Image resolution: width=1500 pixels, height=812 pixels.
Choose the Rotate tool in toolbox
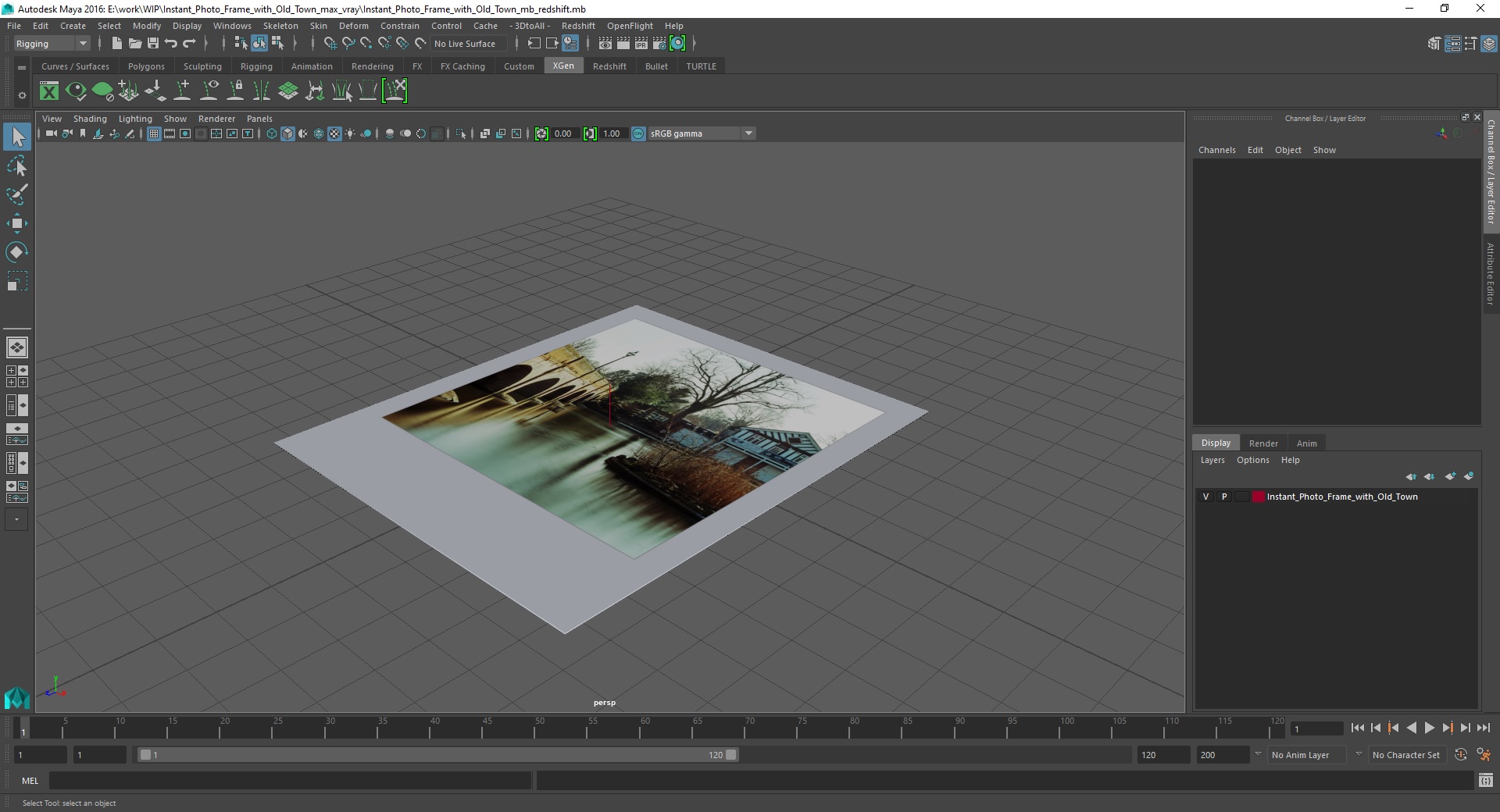pos(17,251)
